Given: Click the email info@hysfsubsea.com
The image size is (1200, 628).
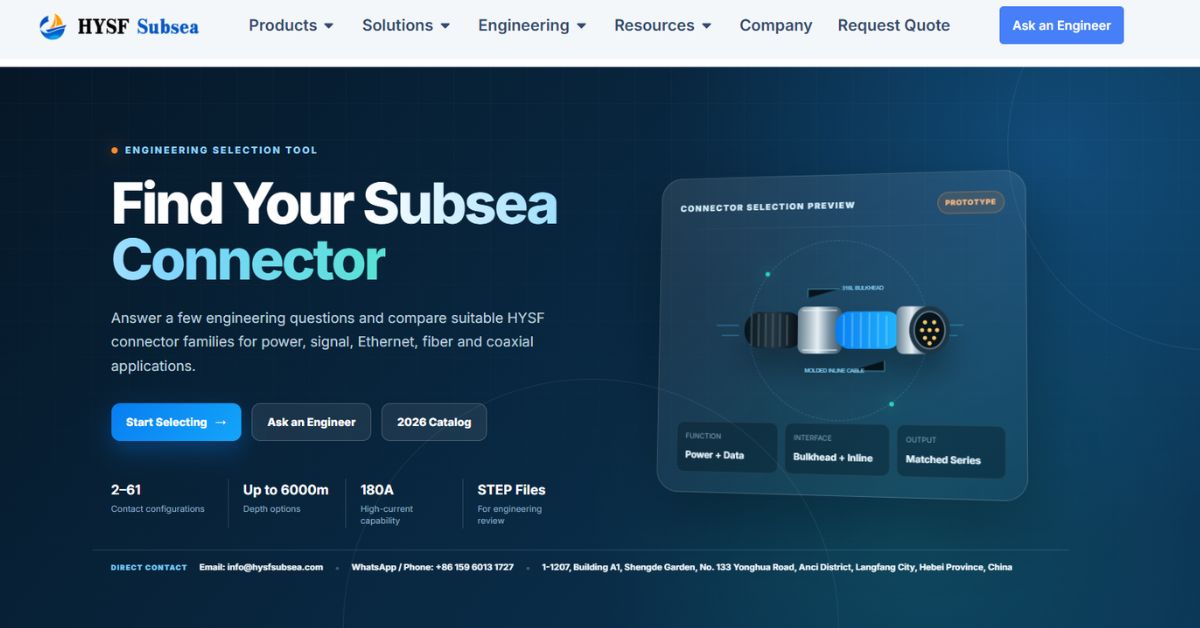Looking at the screenshot, I should click(261, 567).
